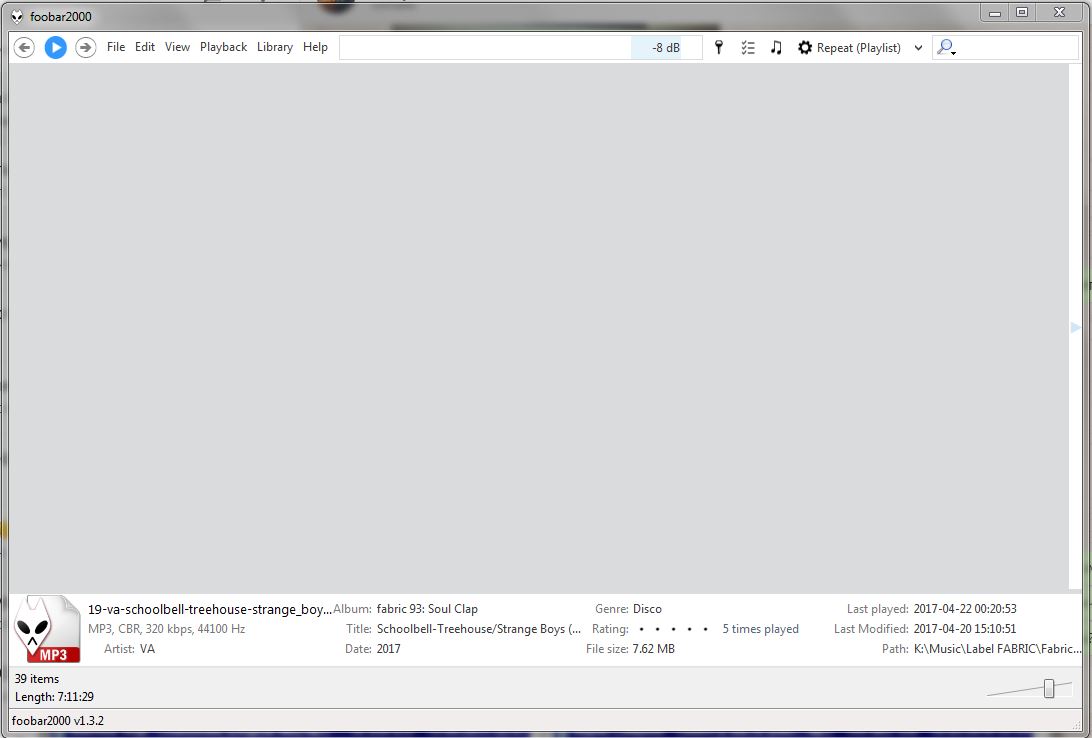Screen dimensions: 1092x738
Task: Open the Help menu
Action: [315, 47]
